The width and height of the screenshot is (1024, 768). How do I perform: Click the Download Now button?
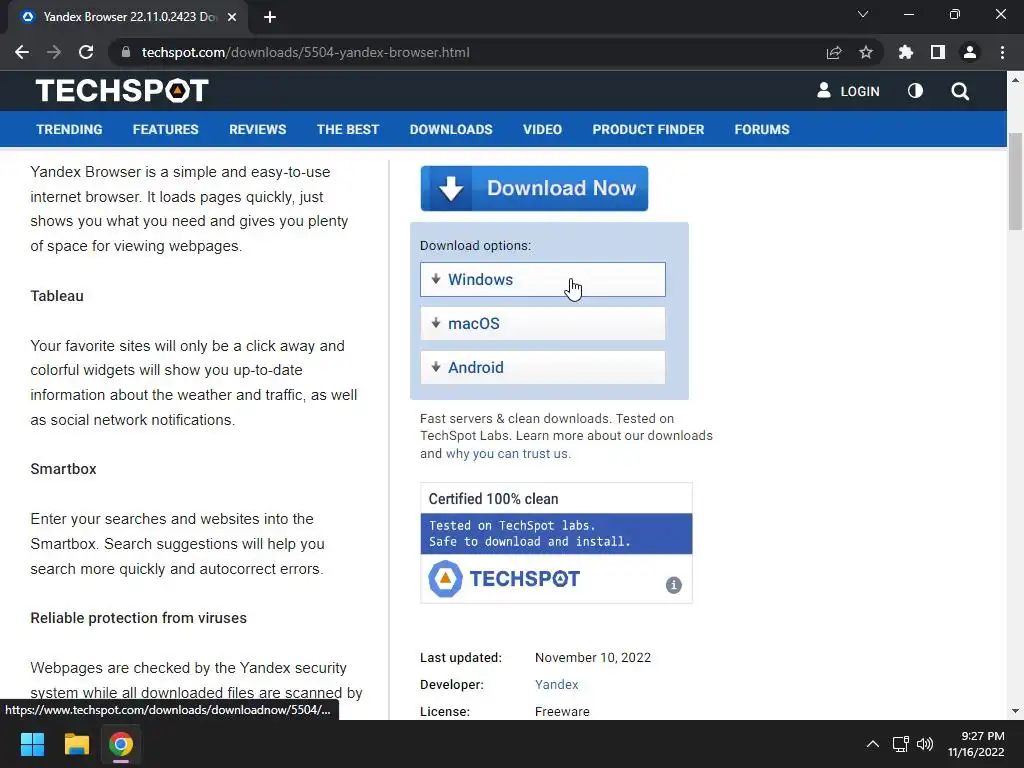[x=534, y=188]
